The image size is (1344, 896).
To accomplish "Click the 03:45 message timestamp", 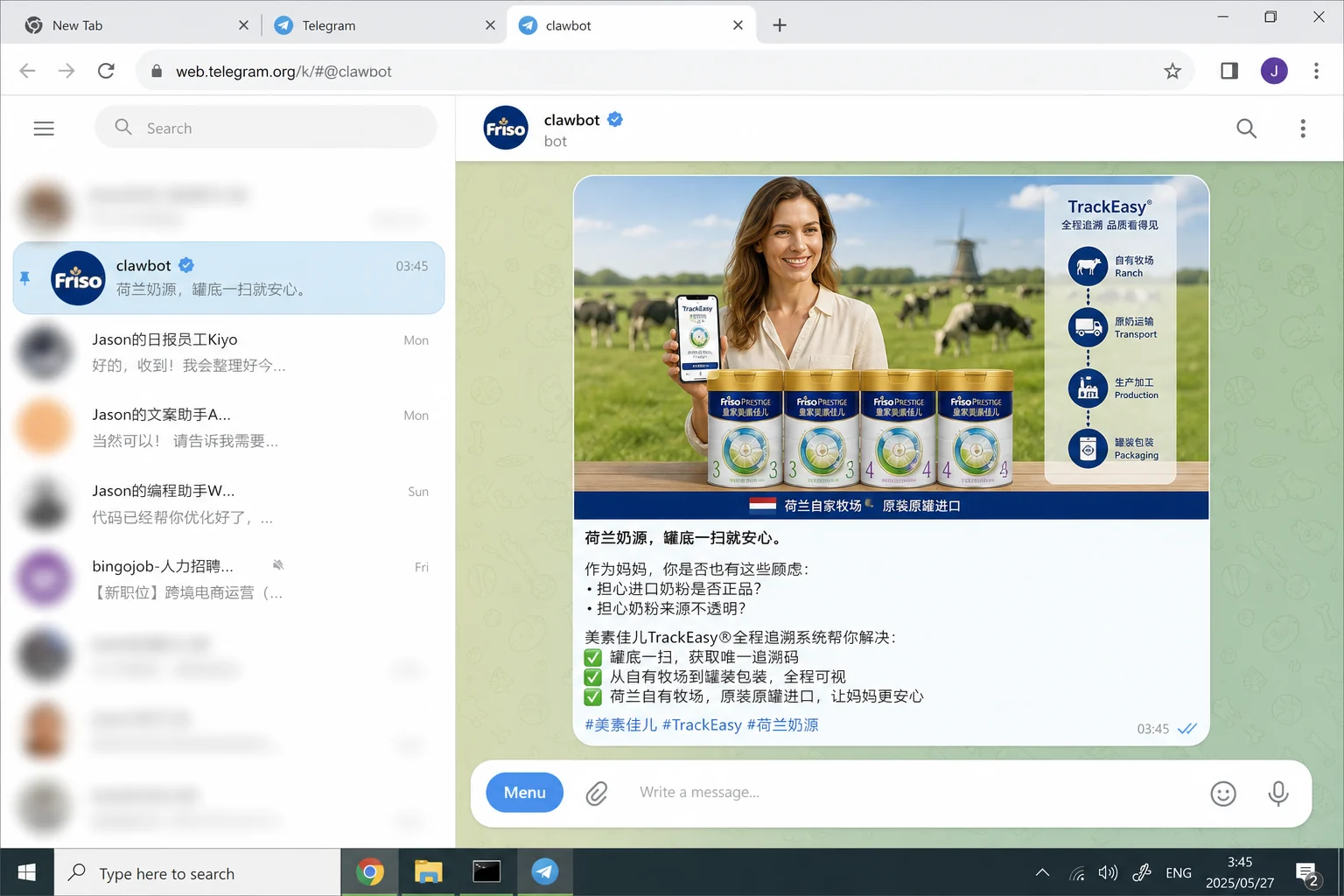I will 1152,729.
